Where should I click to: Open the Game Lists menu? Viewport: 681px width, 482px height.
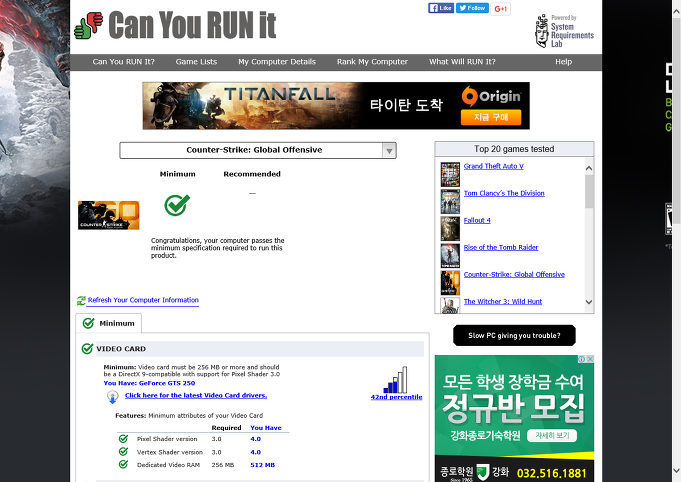(x=196, y=62)
